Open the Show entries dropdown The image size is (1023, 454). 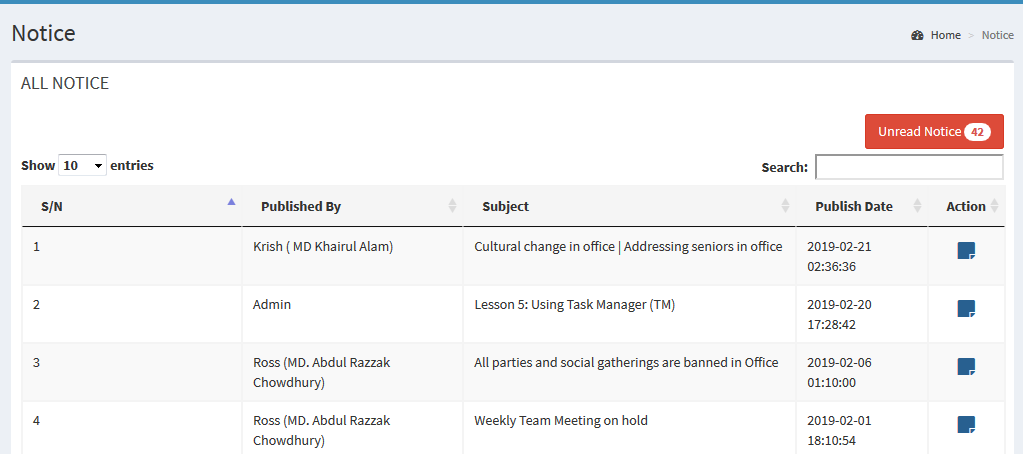coord(82,165)
